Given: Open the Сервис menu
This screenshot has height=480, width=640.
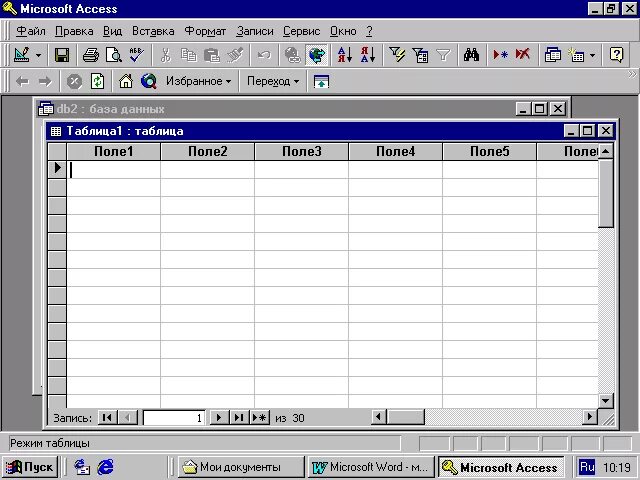Looking at the screenshot, I should coord(302,31).
